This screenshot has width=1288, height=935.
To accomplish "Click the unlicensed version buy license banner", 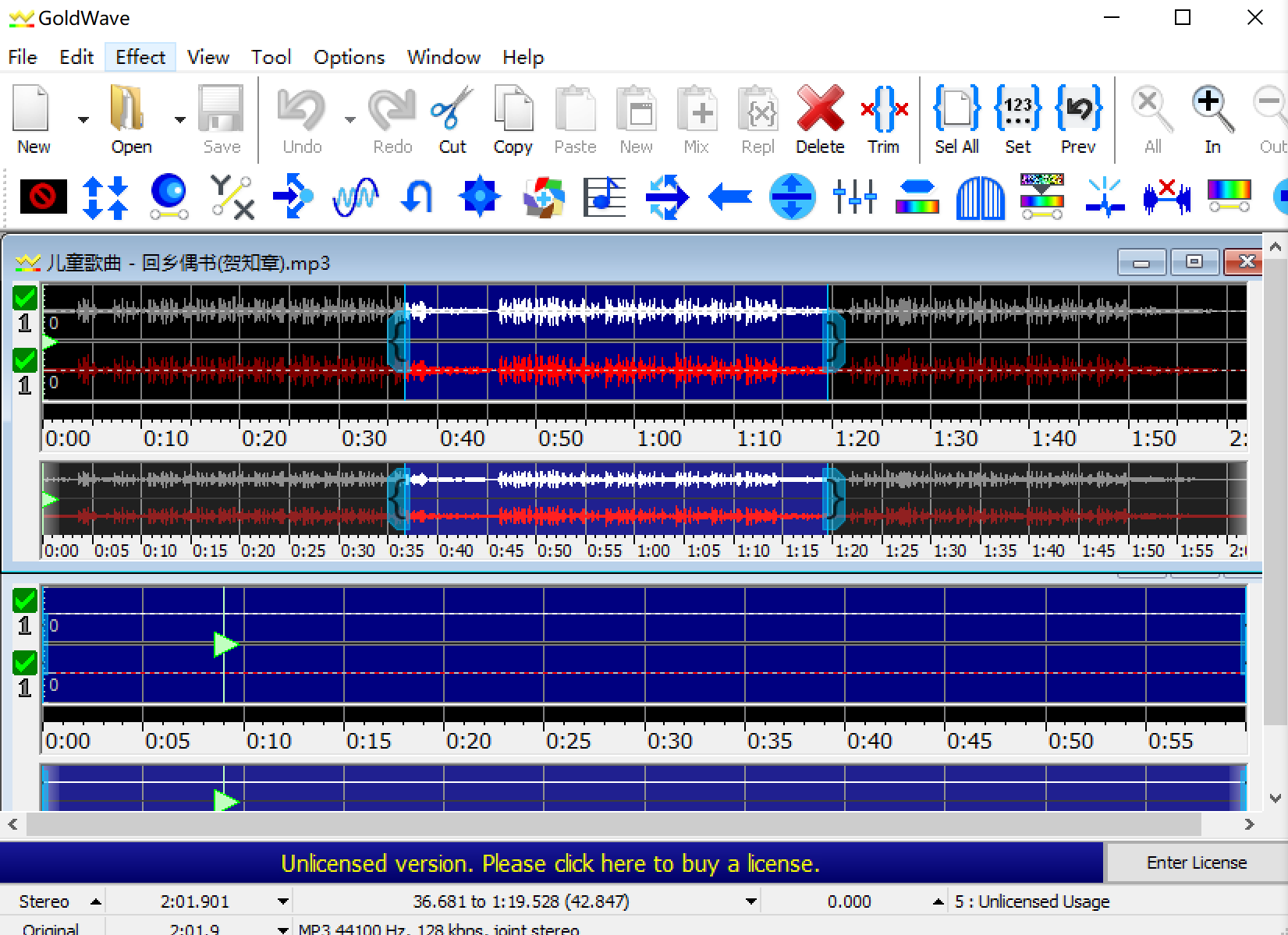I will (550, 863).
